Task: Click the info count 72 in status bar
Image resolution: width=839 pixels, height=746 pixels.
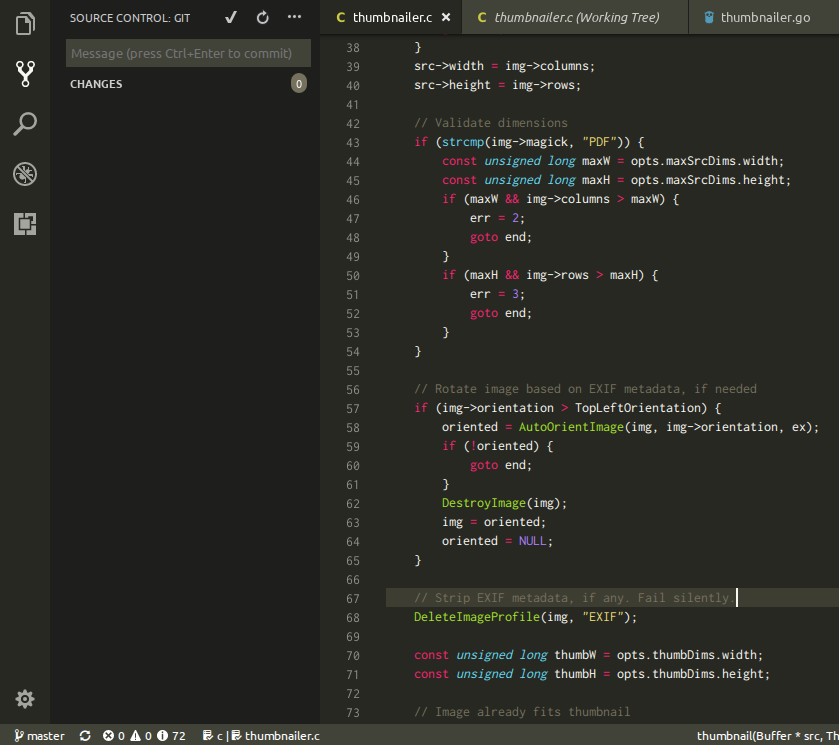Action: 171,736
